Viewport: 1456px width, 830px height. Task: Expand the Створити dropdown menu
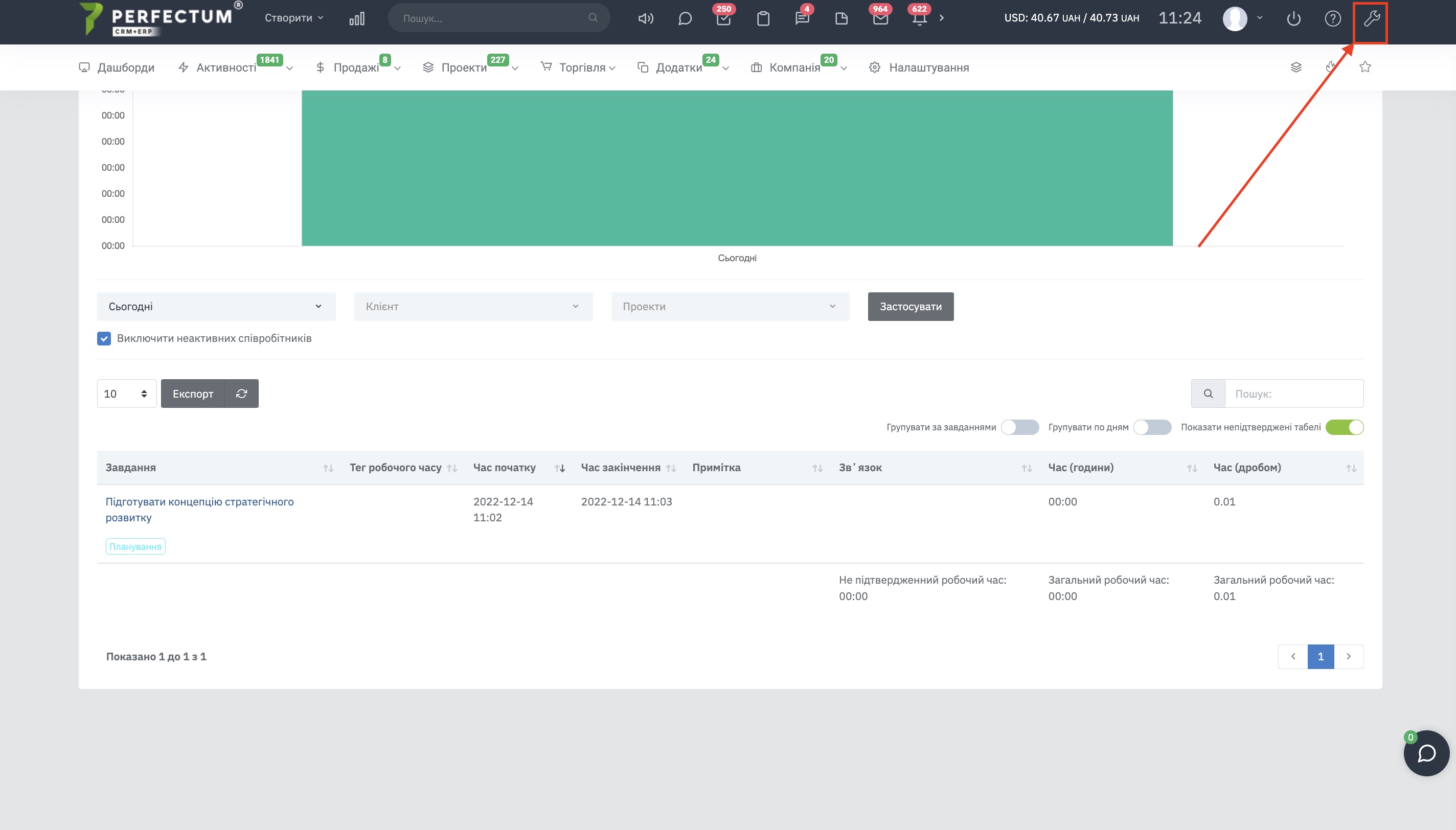pyautogui.click(x=293, y=18)
